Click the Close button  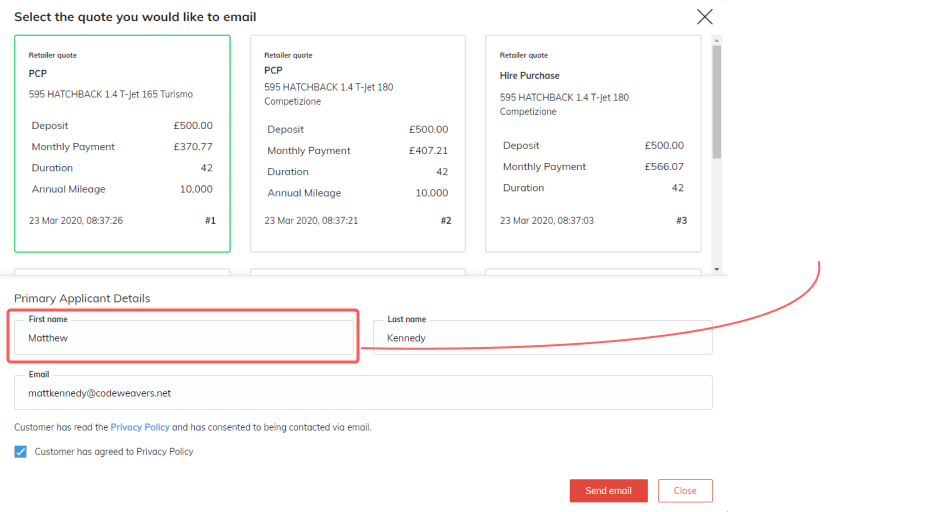pos(685,491)
